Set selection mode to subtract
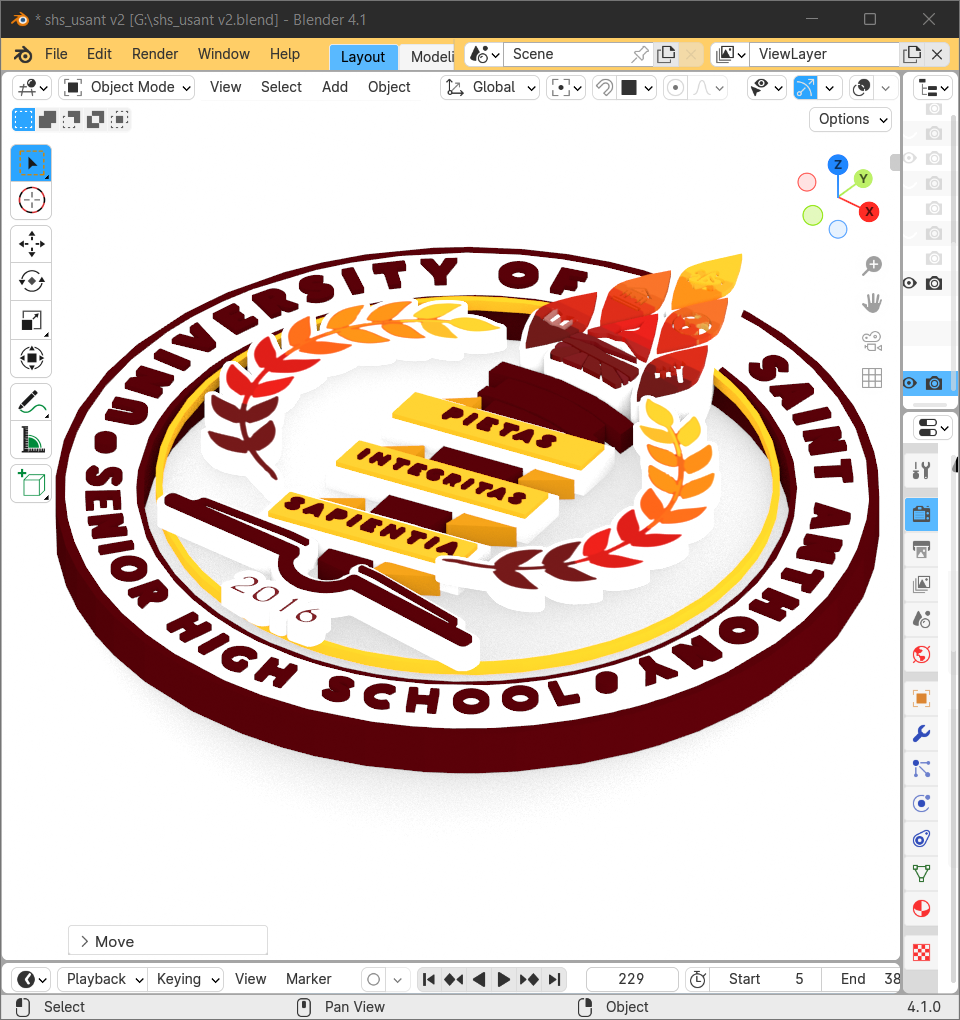 [72, 120]
